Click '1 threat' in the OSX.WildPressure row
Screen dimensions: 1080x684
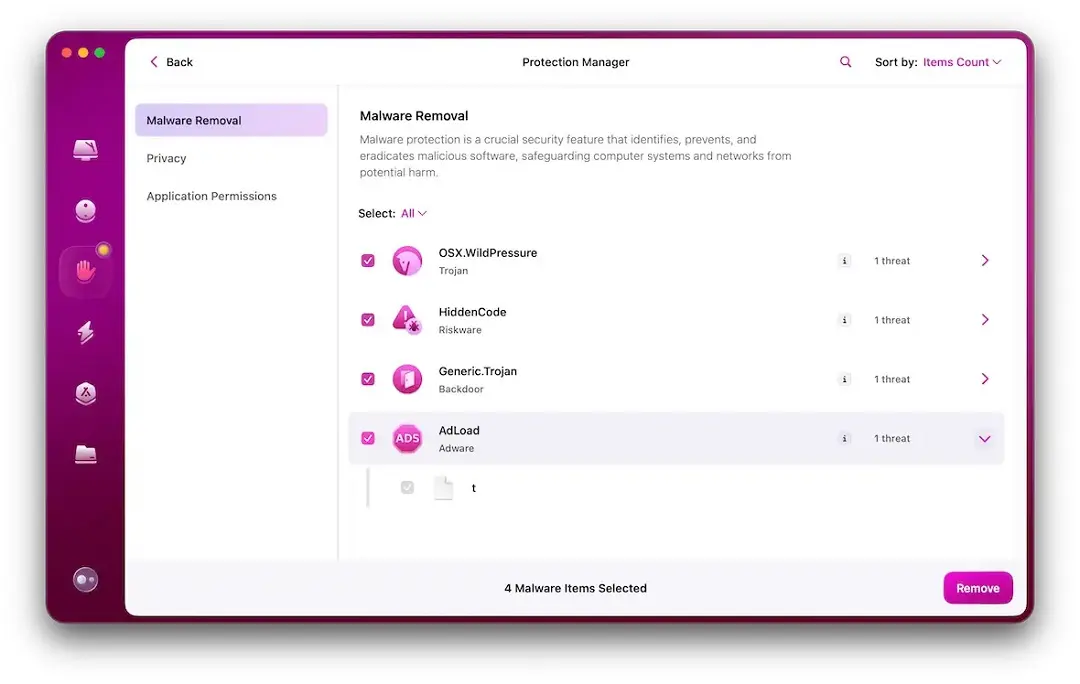pos(892,261)
